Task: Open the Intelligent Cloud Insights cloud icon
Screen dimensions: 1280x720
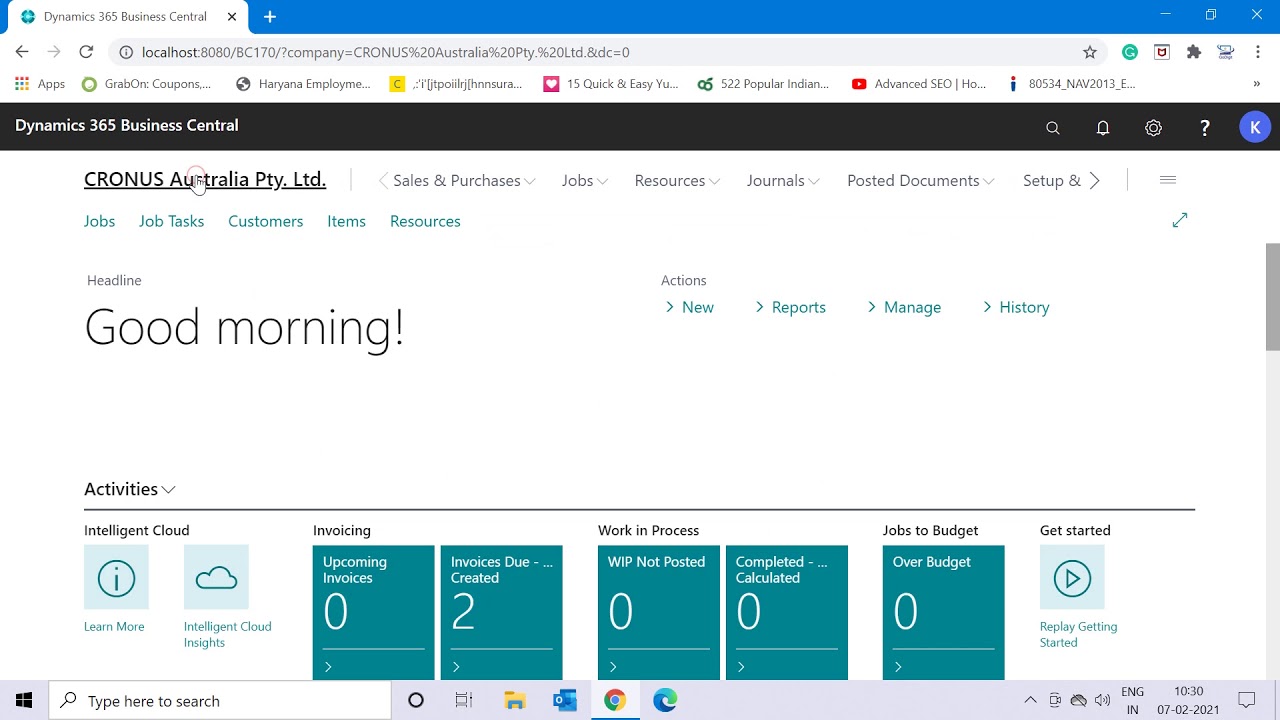Action: (x=216, y=578)
